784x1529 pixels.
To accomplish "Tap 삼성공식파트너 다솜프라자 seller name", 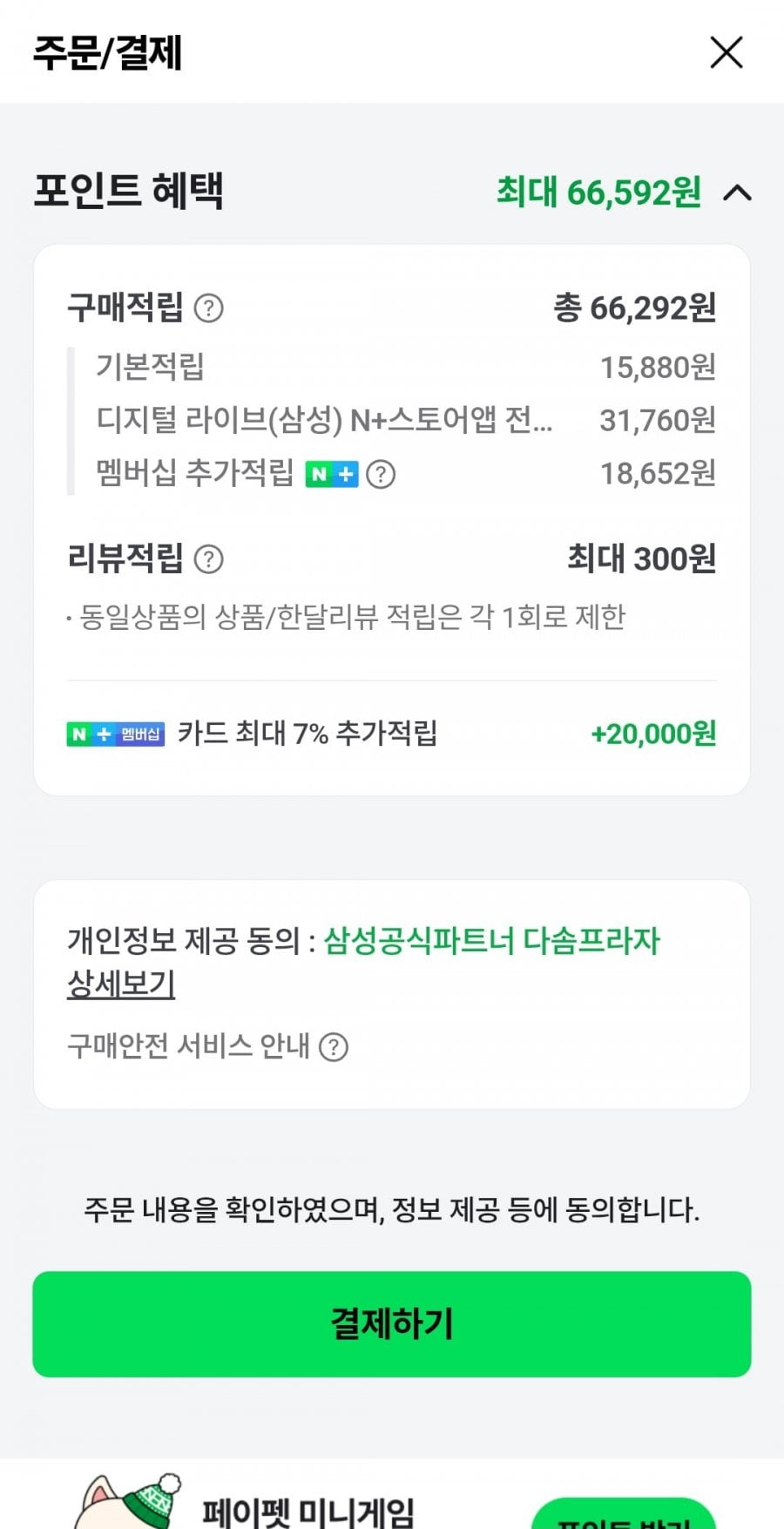I will (491, 941).
